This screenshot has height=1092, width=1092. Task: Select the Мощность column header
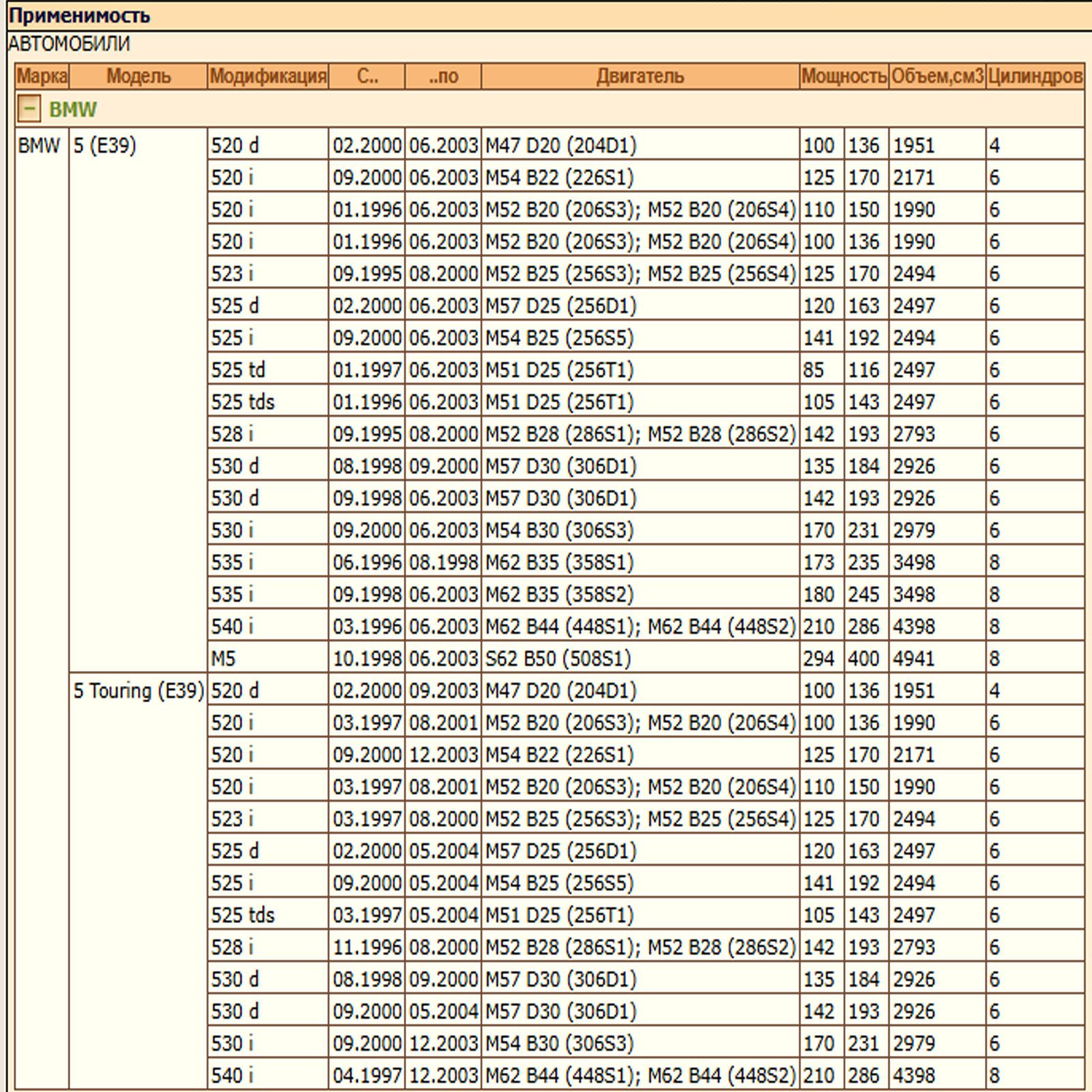click(844, 76)
